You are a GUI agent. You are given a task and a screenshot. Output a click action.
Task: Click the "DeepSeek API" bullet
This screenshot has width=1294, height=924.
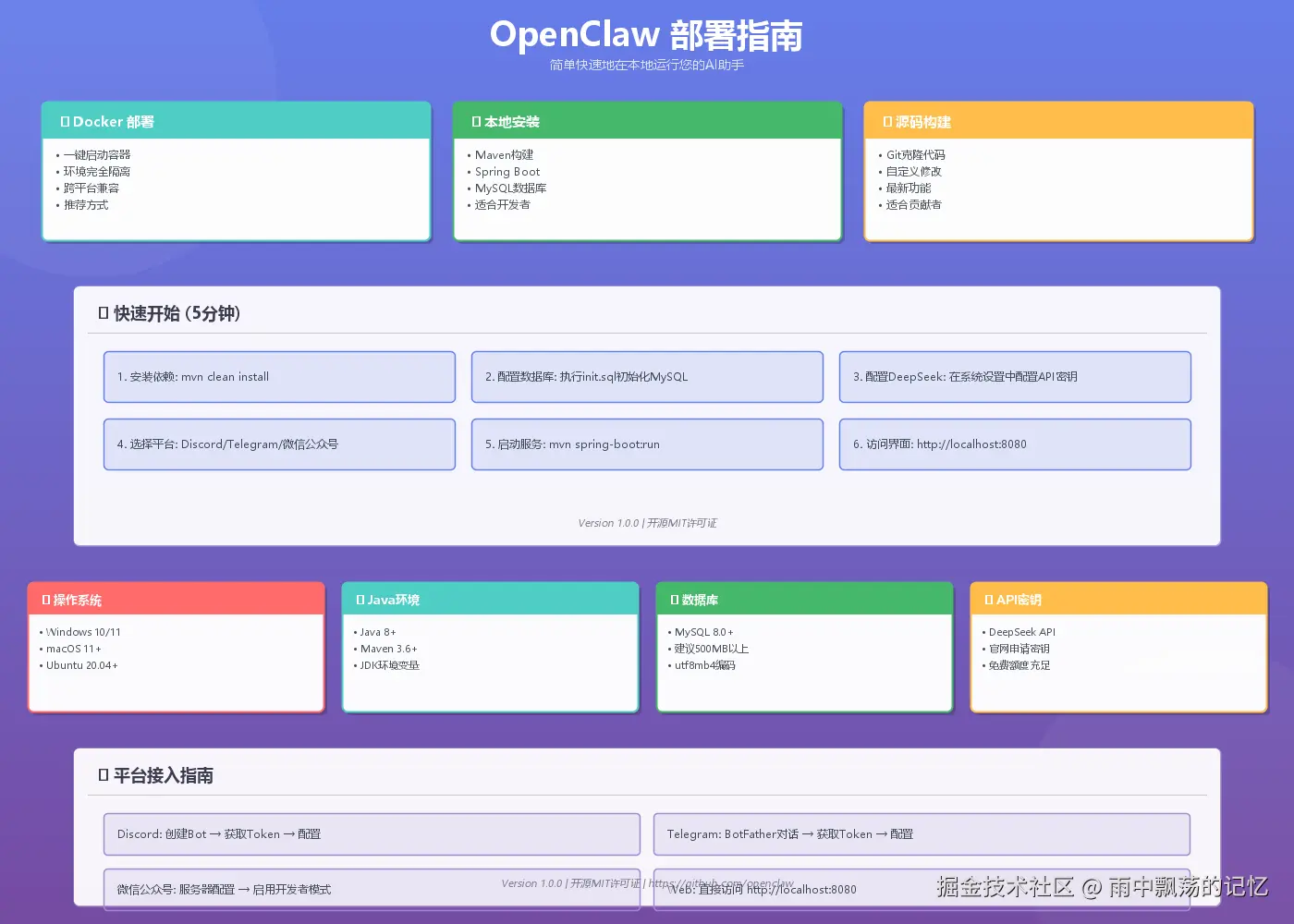(1019, 632)
